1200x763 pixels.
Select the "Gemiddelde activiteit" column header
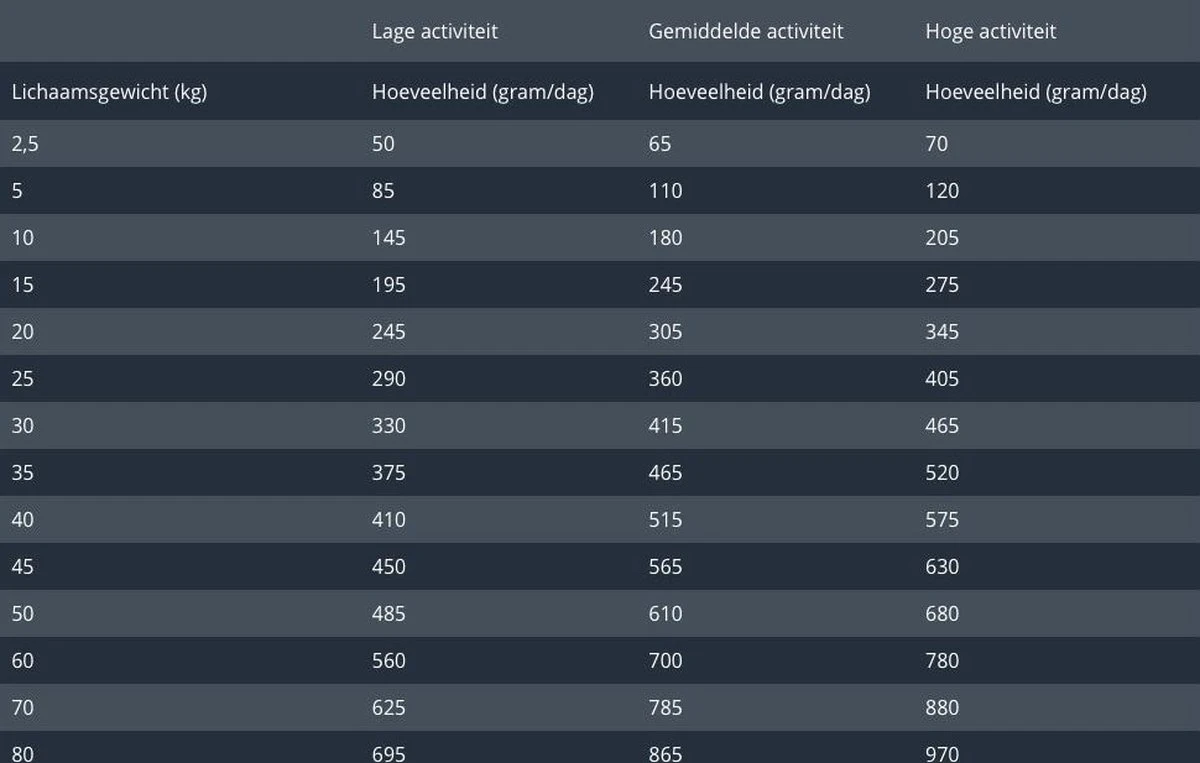pos(746,31)
